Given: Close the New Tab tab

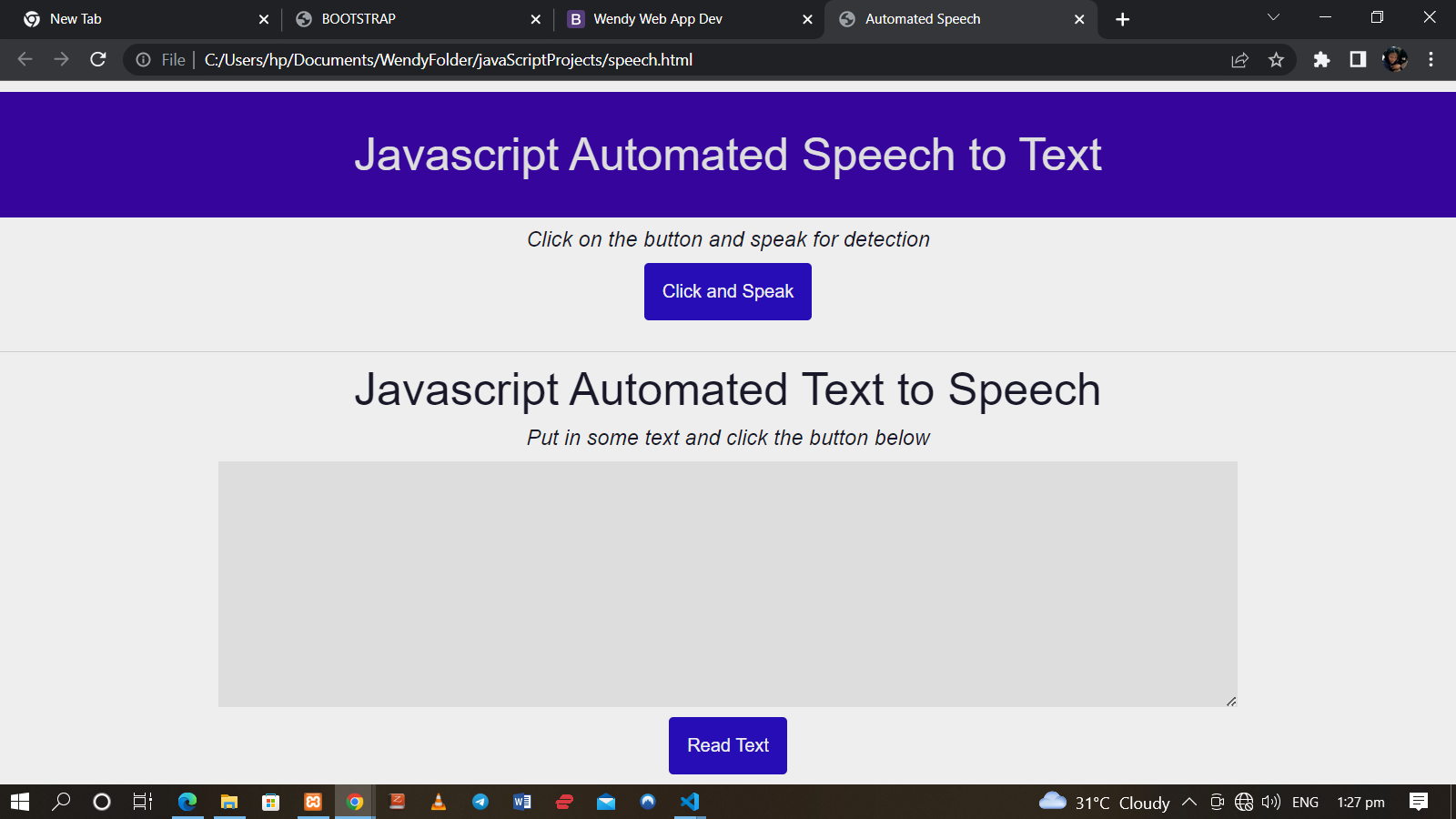Looking at the screenshot, I should (x=264, y=19).
